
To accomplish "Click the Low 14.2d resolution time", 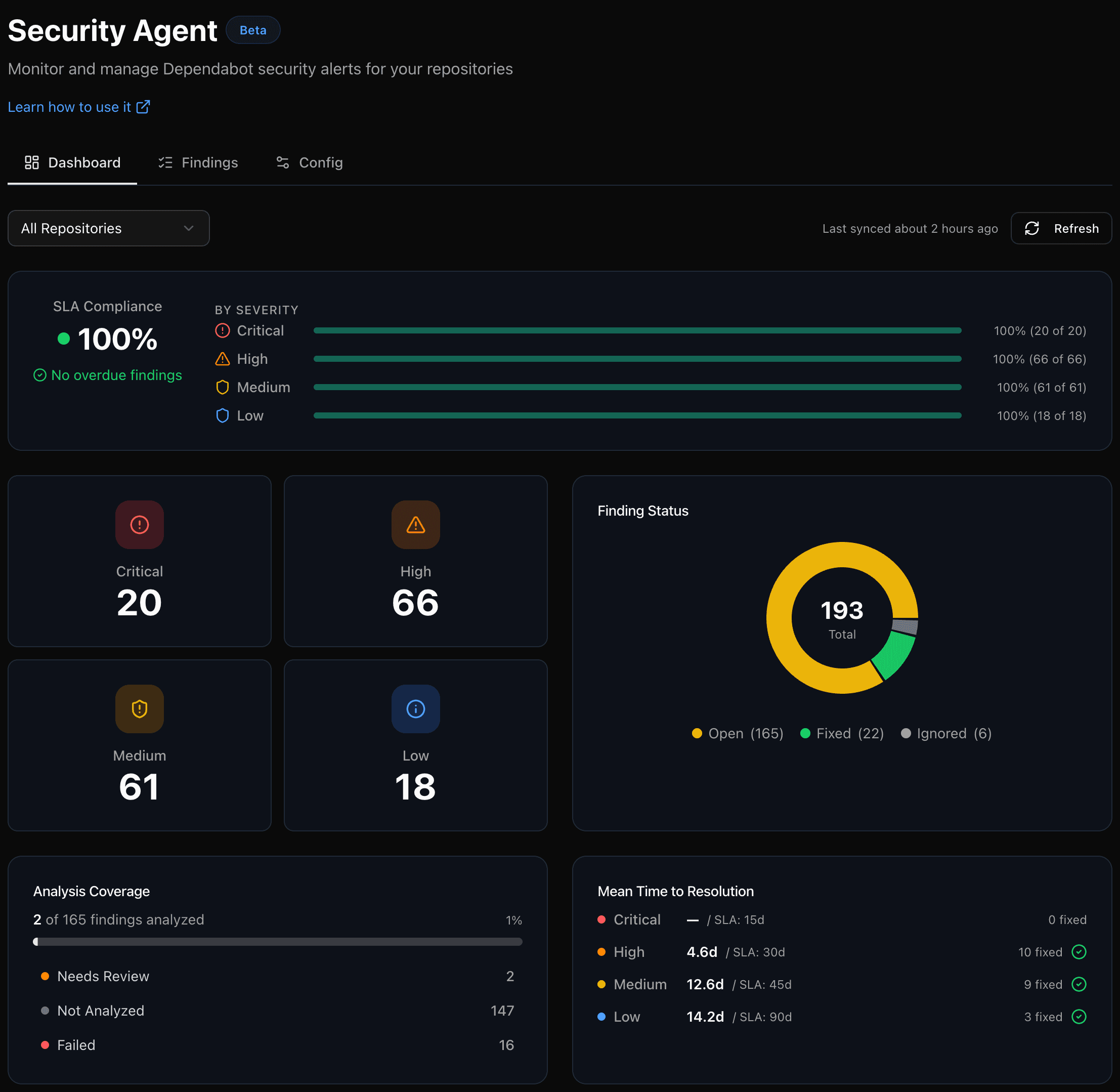I will click(x=705, y=1017).
